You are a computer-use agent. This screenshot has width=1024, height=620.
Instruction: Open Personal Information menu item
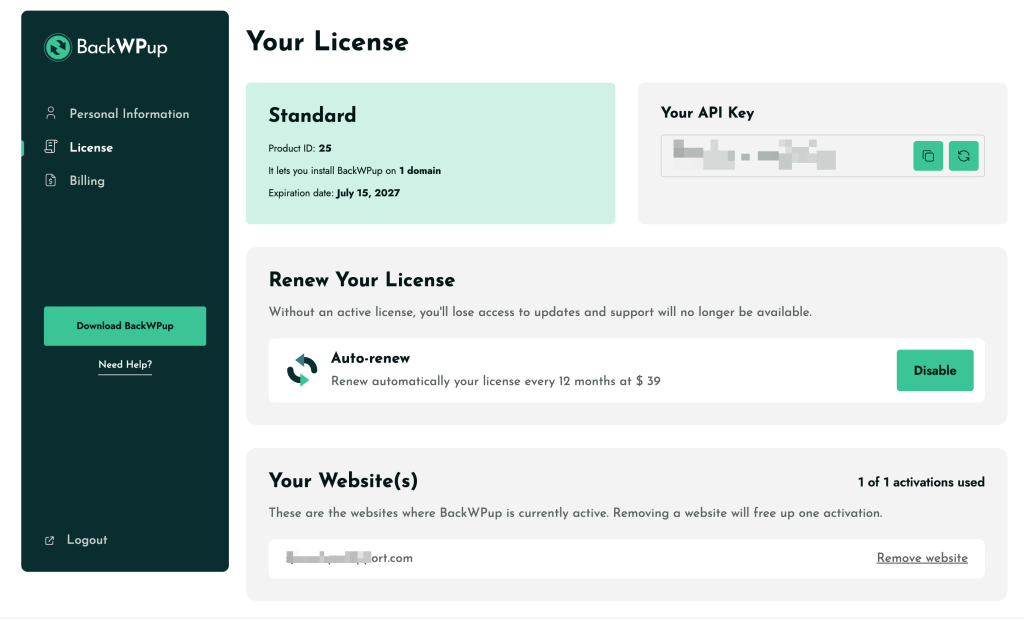click(129, 114)
